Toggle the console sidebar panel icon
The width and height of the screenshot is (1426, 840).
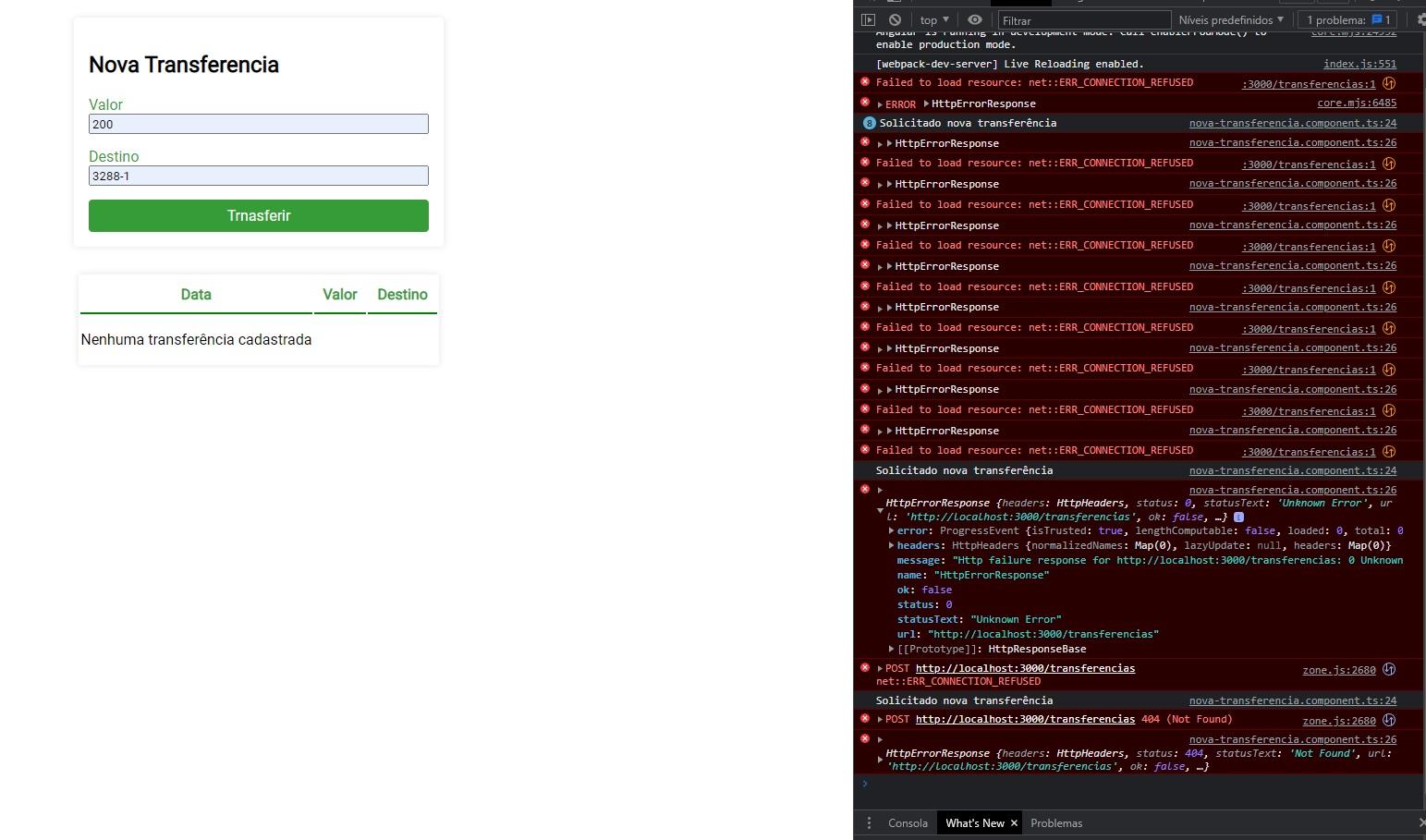pyautogui.click(x=867, y=19)
